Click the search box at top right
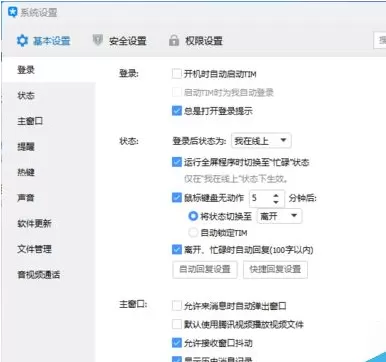386x362 pixels. [380, 41]
